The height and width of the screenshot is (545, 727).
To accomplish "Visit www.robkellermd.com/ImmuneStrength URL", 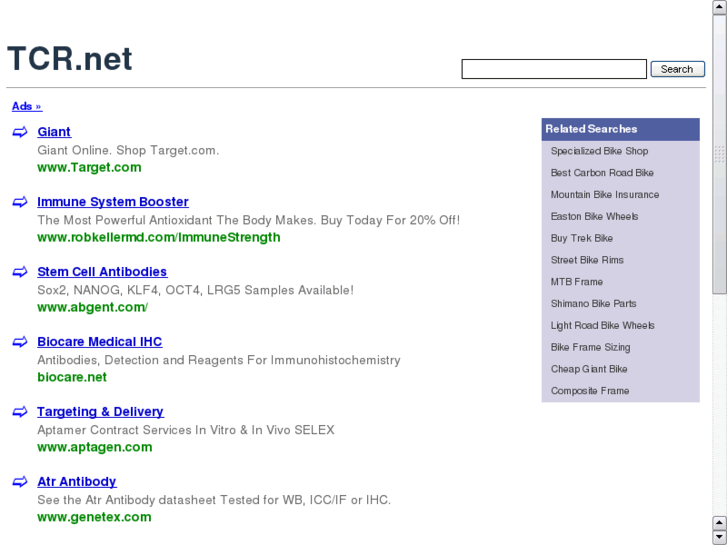I will click(159, 237).
